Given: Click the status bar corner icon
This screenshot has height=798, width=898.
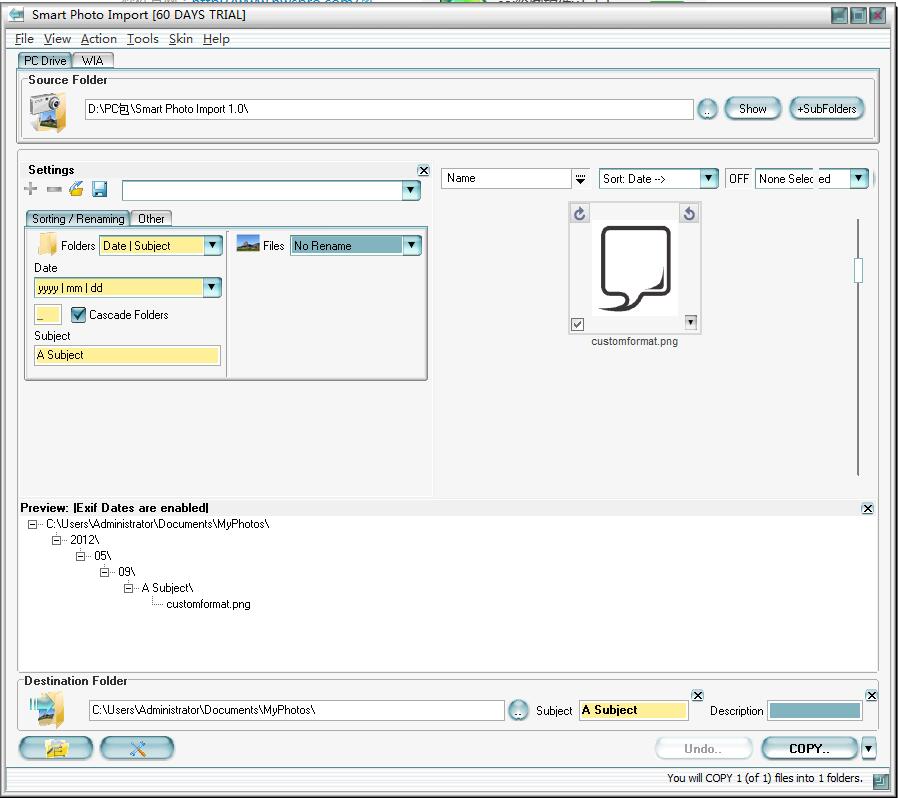Looking at the screenshot, I should pyautogui.click(x=881, y=780).
